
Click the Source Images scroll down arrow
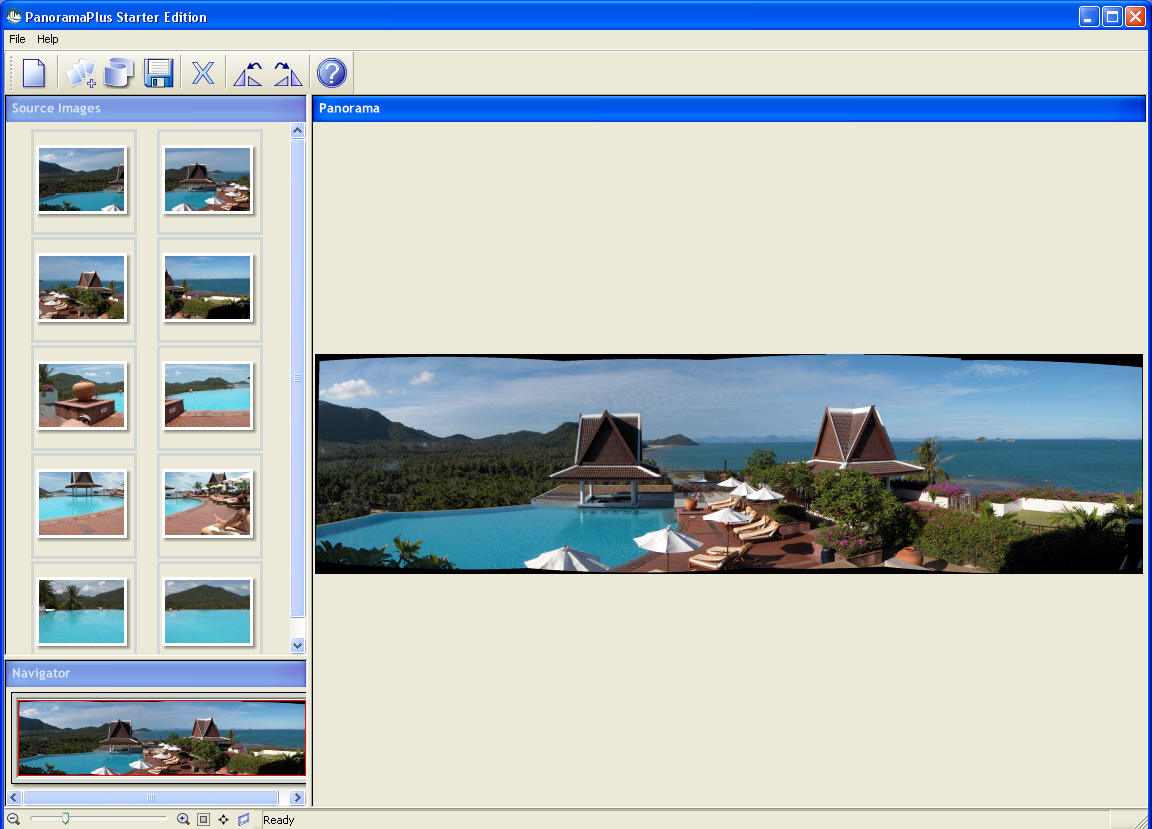pyautogui.click(x=297, y=646)
